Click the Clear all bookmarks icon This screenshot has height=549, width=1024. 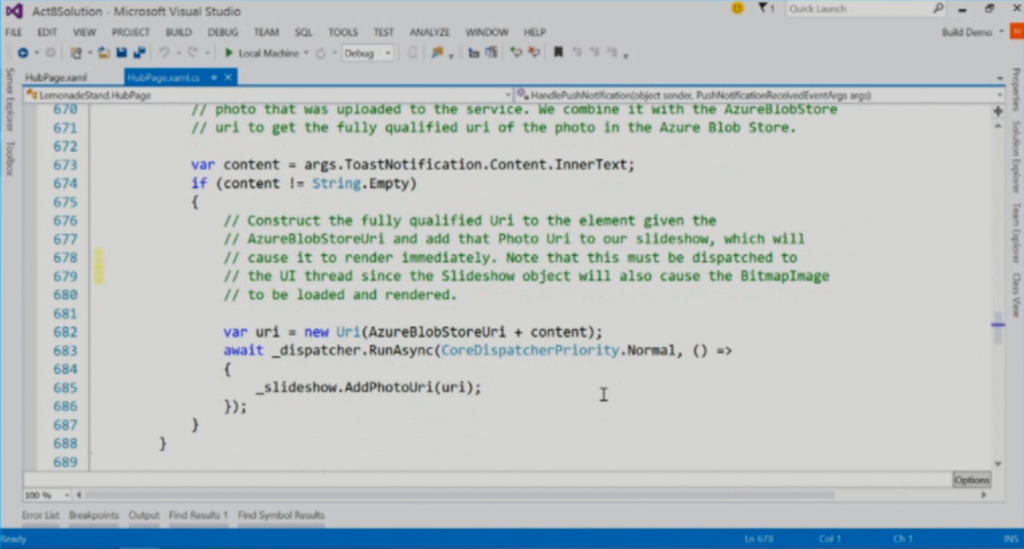click(612, 53)
